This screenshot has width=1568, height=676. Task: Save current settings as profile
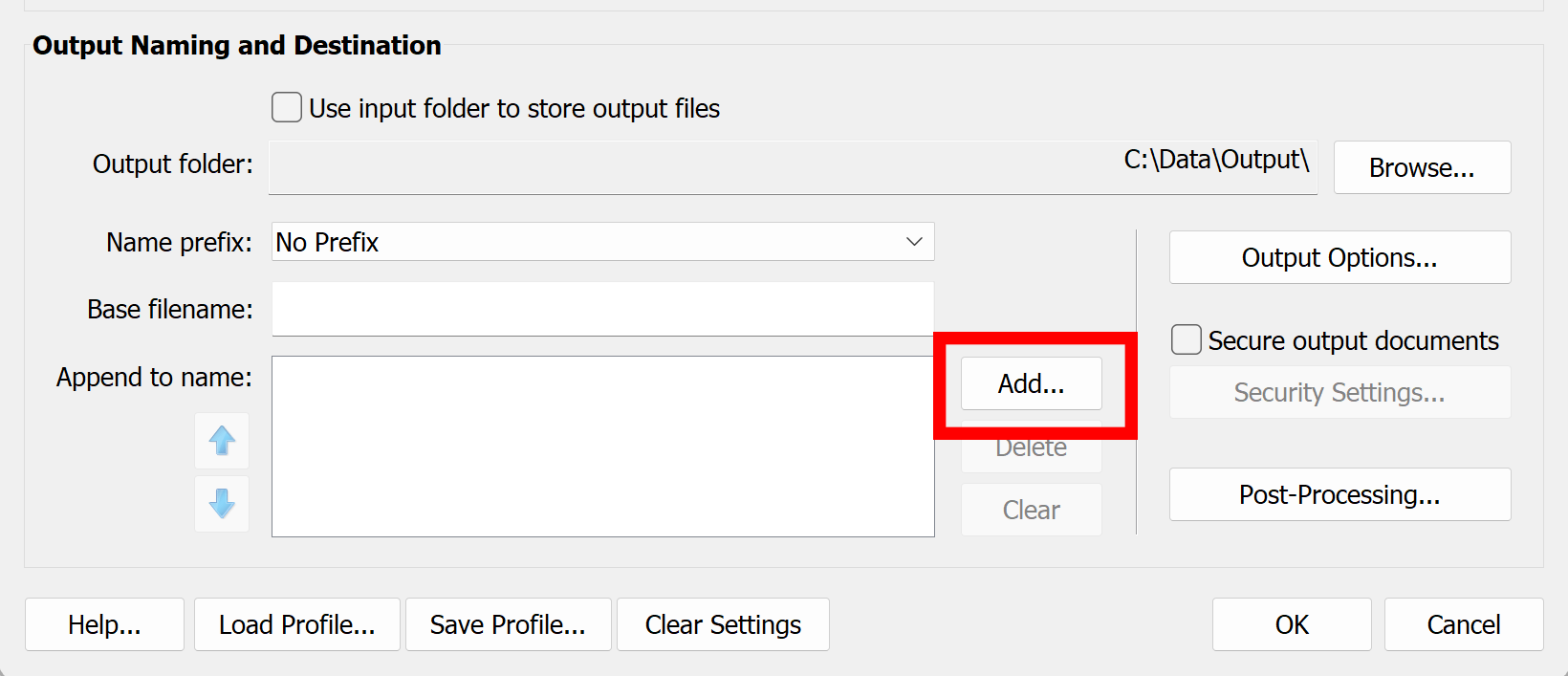click(508, 624)
